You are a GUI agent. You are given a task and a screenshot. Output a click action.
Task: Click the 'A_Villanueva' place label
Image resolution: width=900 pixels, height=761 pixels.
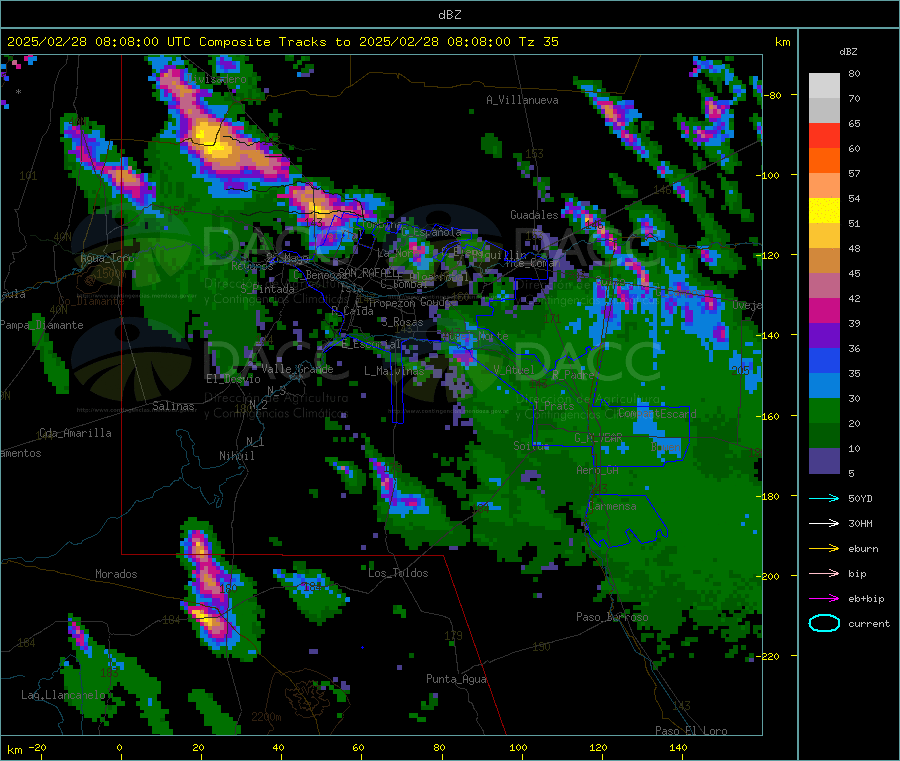[522, 100]
